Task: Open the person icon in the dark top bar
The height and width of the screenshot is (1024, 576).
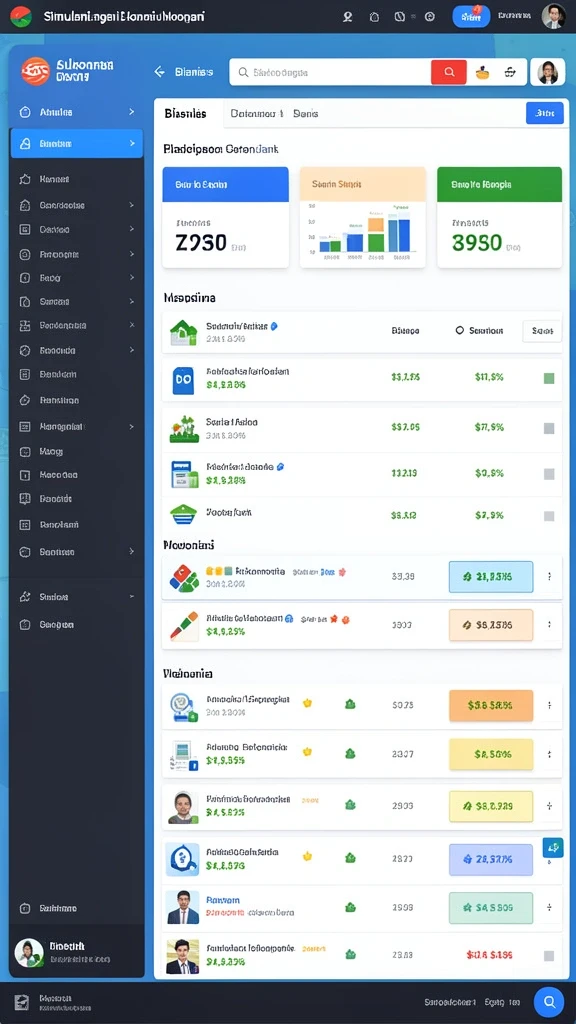Action: (x=348, y=17)
